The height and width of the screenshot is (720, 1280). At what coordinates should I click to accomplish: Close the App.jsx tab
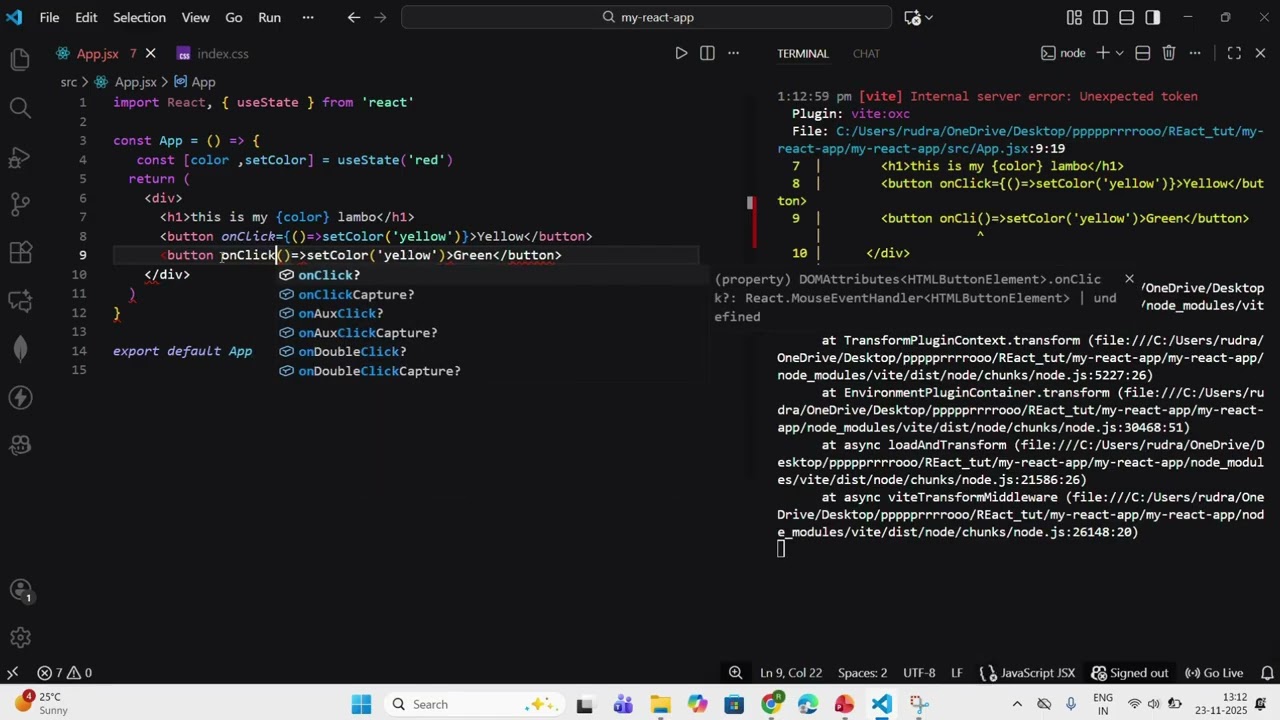pyautogui.click(x=151, y=53)
